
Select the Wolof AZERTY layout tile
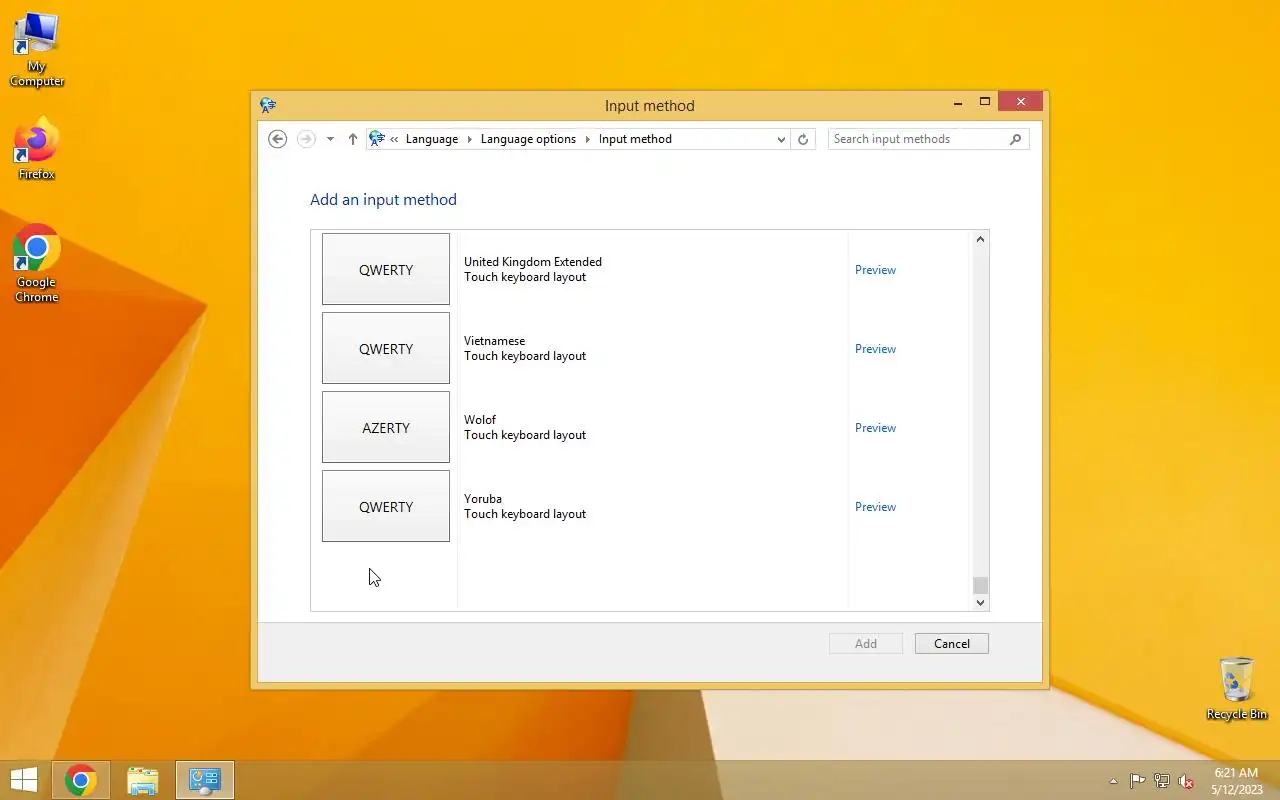point(386,427)
